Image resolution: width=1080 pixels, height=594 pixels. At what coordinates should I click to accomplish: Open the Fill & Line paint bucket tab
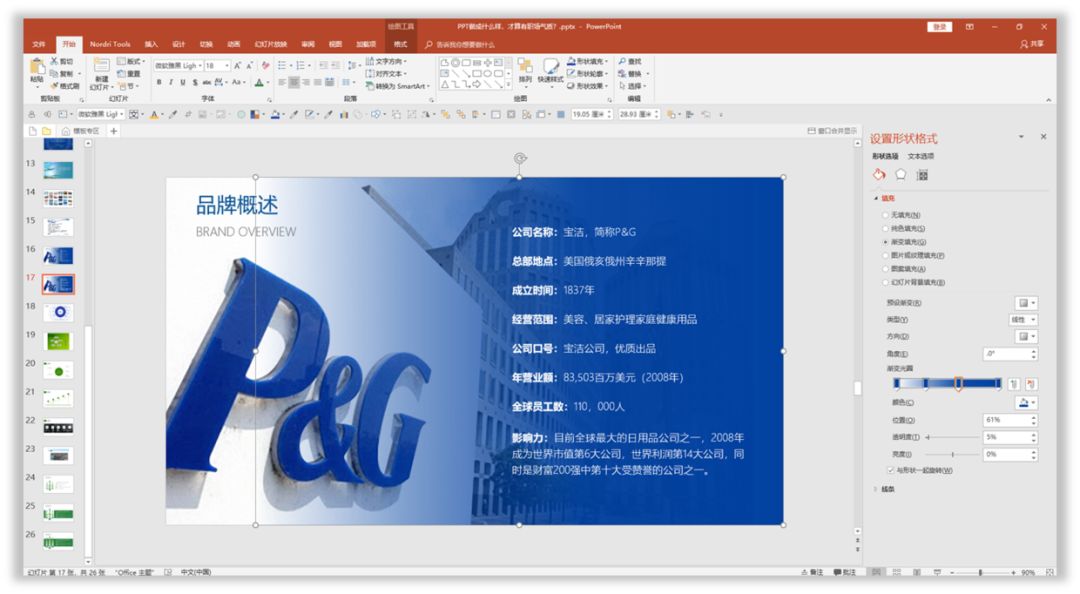(x=879, y=175)
